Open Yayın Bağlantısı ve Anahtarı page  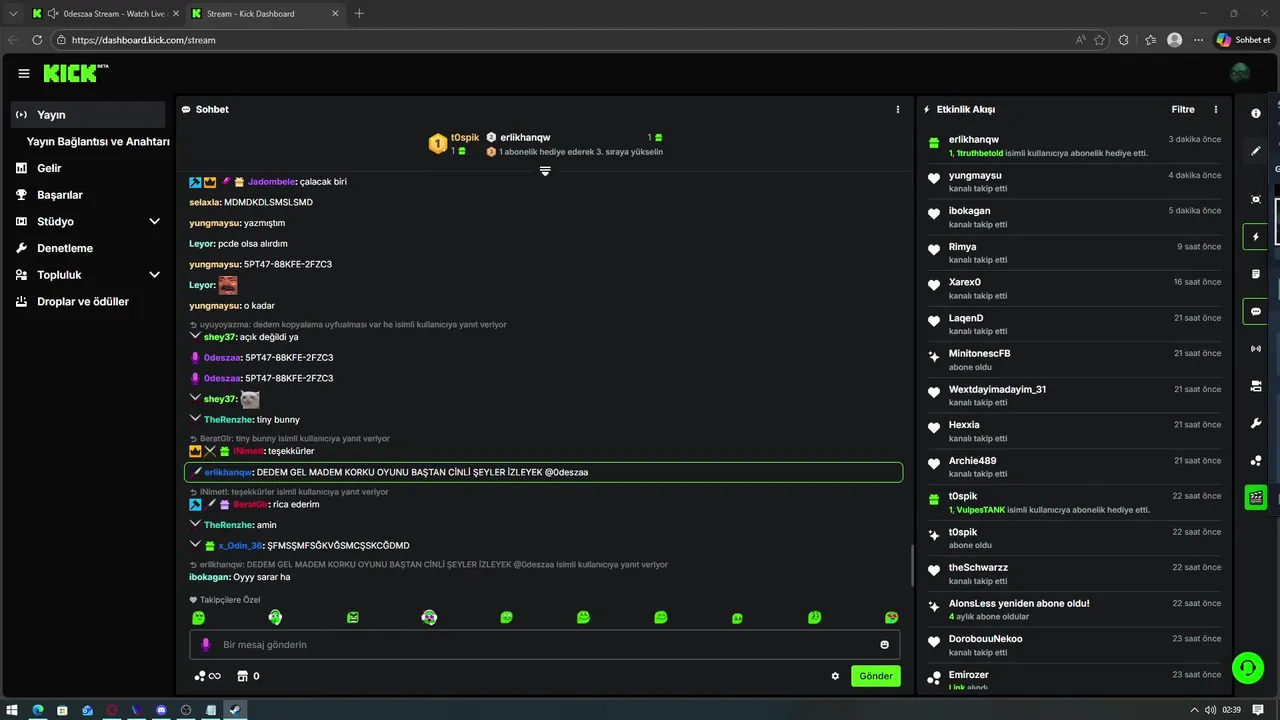pyautogui.click(x=98, y=142)
